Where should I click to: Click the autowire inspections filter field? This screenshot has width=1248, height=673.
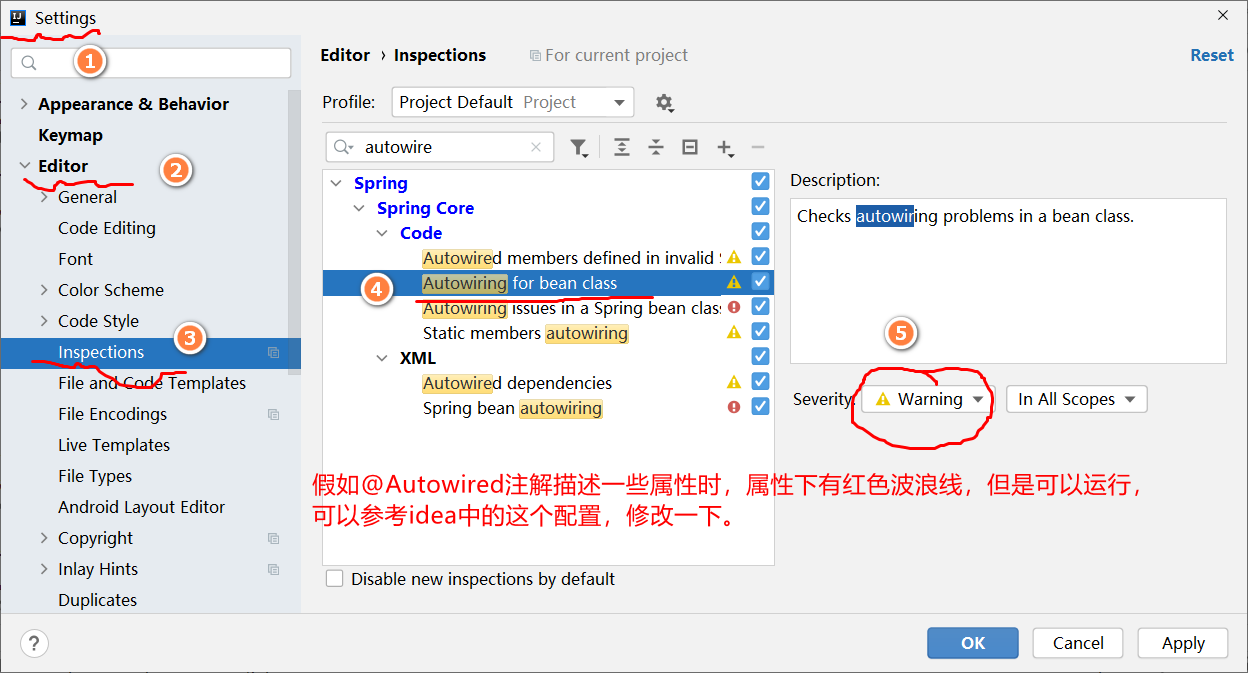pyautogui.click(x=440, y=147)
